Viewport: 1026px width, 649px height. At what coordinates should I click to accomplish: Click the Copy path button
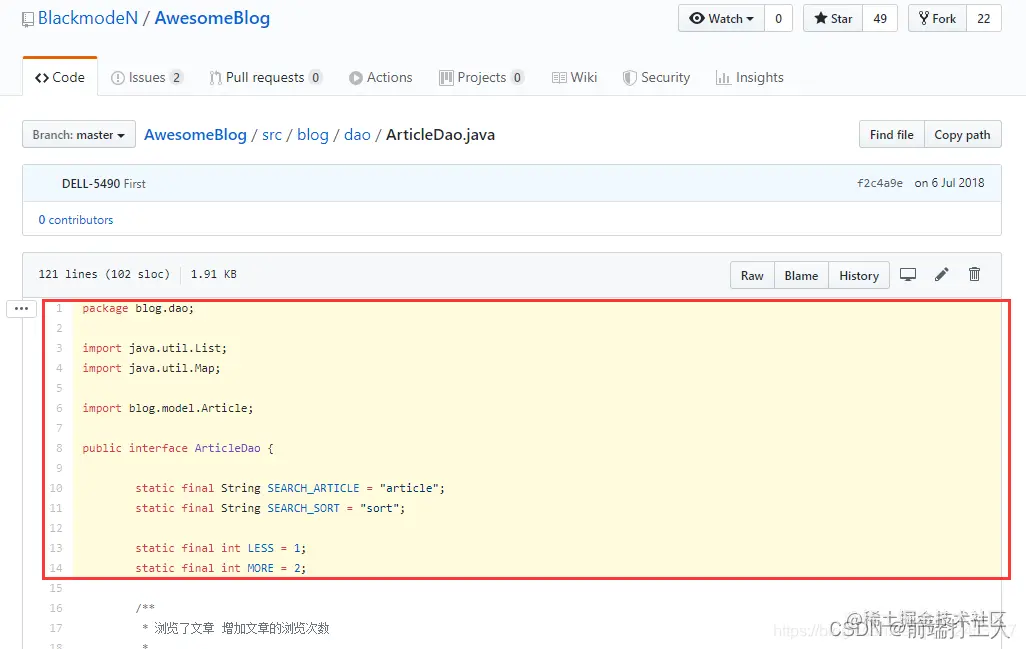[962, 134]
